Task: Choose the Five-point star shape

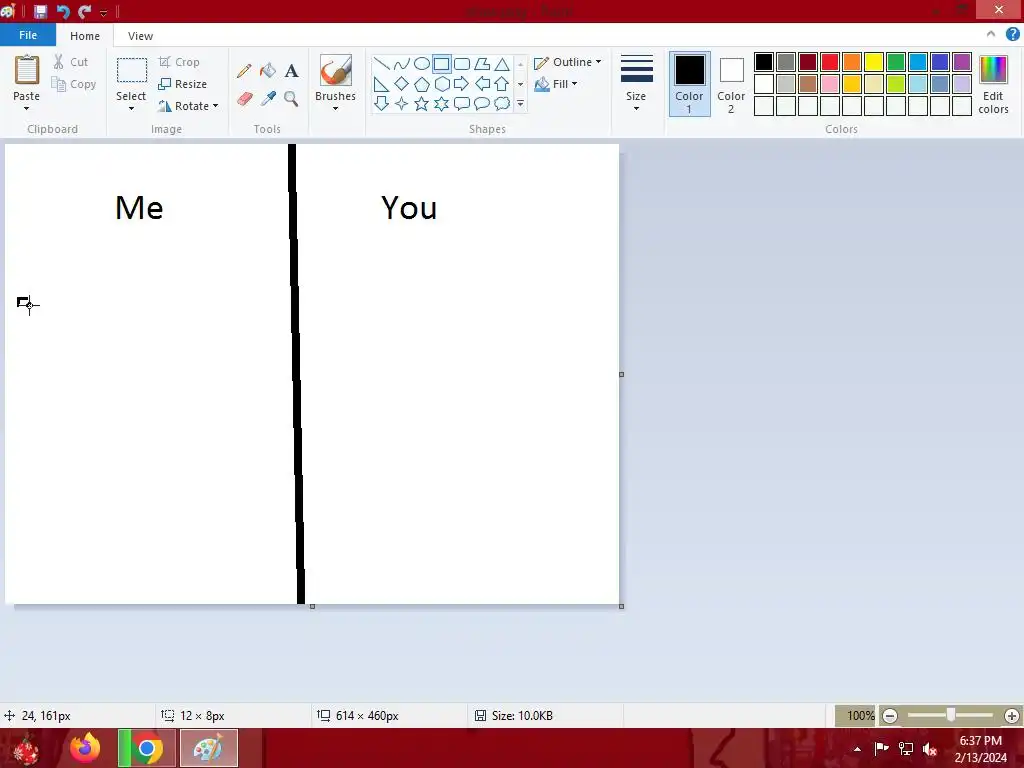Action: pos(422,103)
